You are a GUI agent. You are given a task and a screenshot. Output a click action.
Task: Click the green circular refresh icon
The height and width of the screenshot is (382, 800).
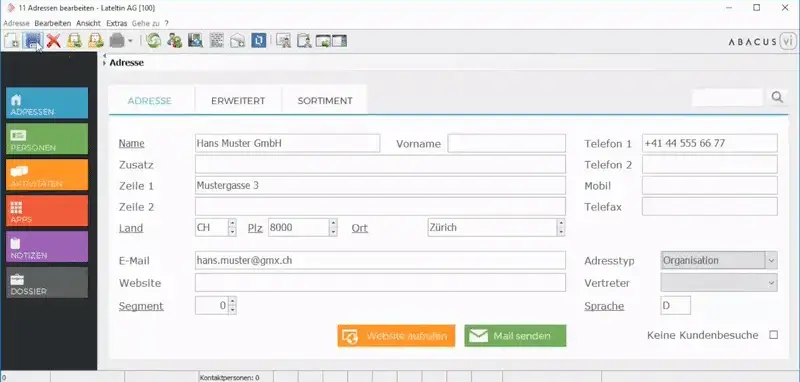[154, 41]
